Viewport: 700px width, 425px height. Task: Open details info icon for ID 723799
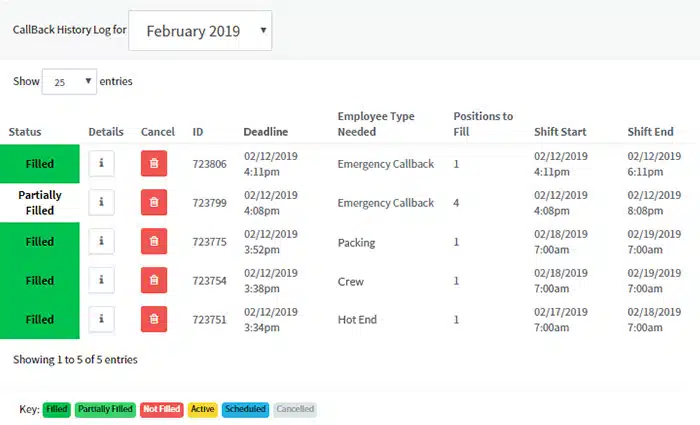[101, 202]
